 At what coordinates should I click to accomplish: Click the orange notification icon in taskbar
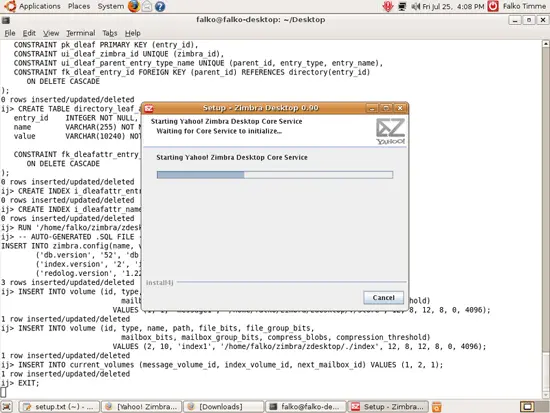pos(437,406)
